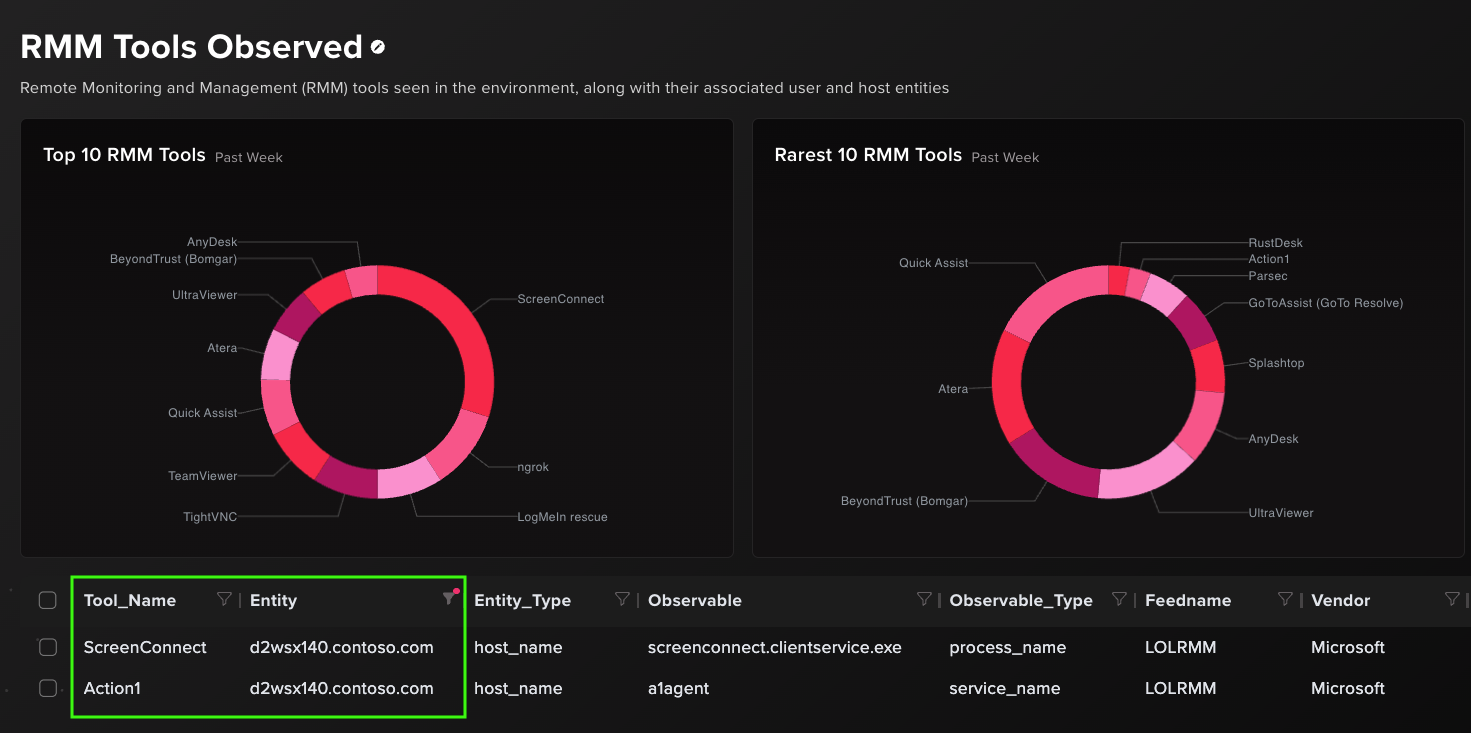Viewport: 1471px width, 733px height.
Task: Click the Entity_Type column filter icon
Action: pyautogui.click(x=622, y=599)
